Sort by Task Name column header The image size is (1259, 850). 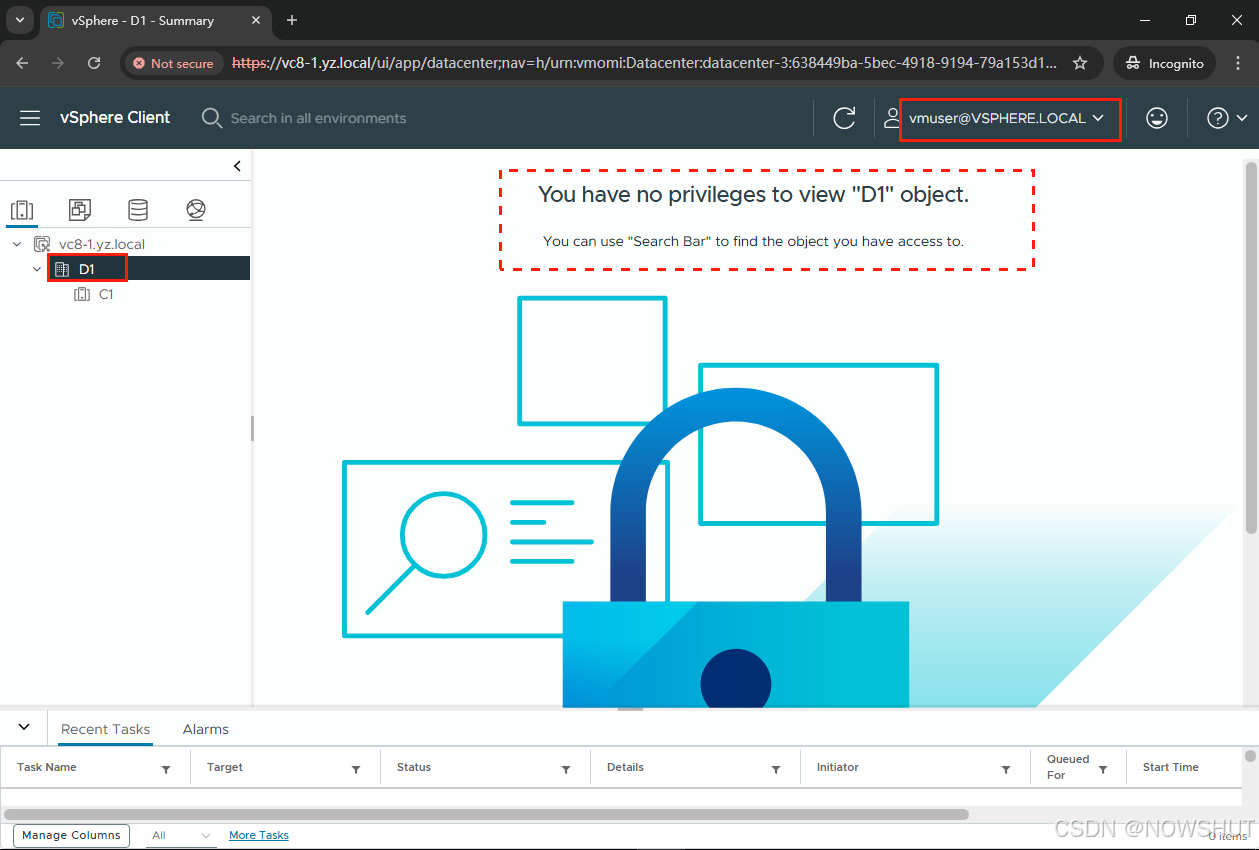47,767
